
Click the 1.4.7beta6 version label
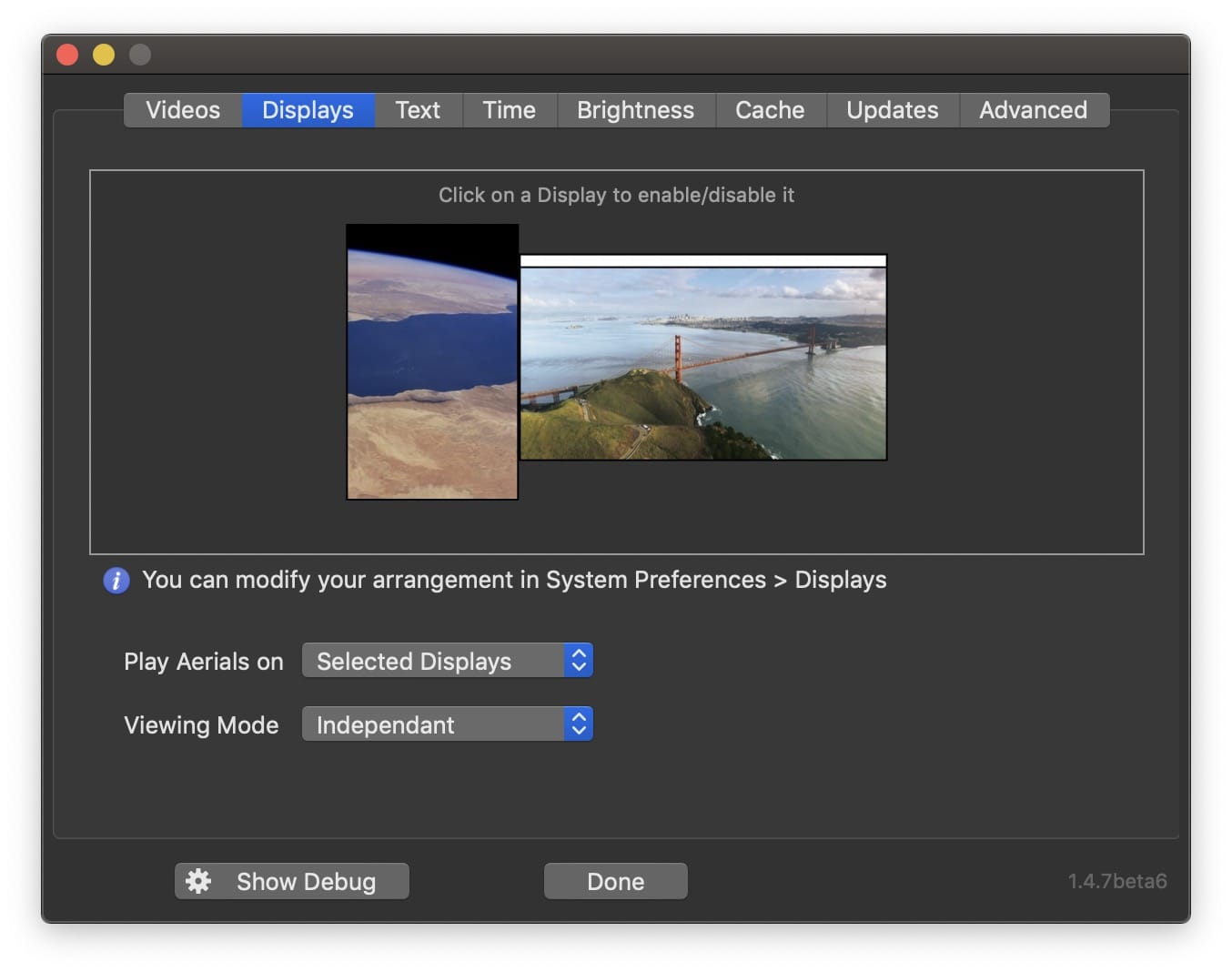tap(1117, 881)
